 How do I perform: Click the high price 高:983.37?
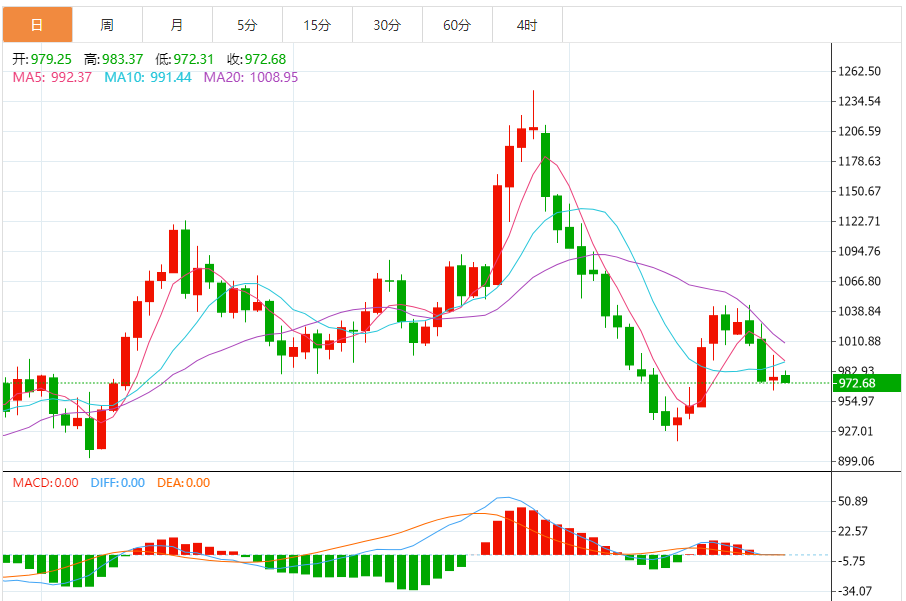coord(113,59)
